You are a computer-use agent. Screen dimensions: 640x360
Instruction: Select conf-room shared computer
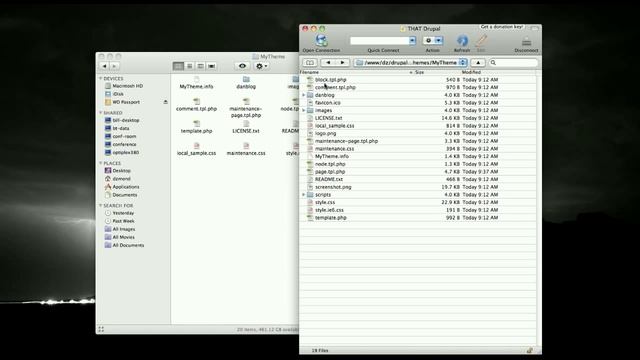click(124, 136)
